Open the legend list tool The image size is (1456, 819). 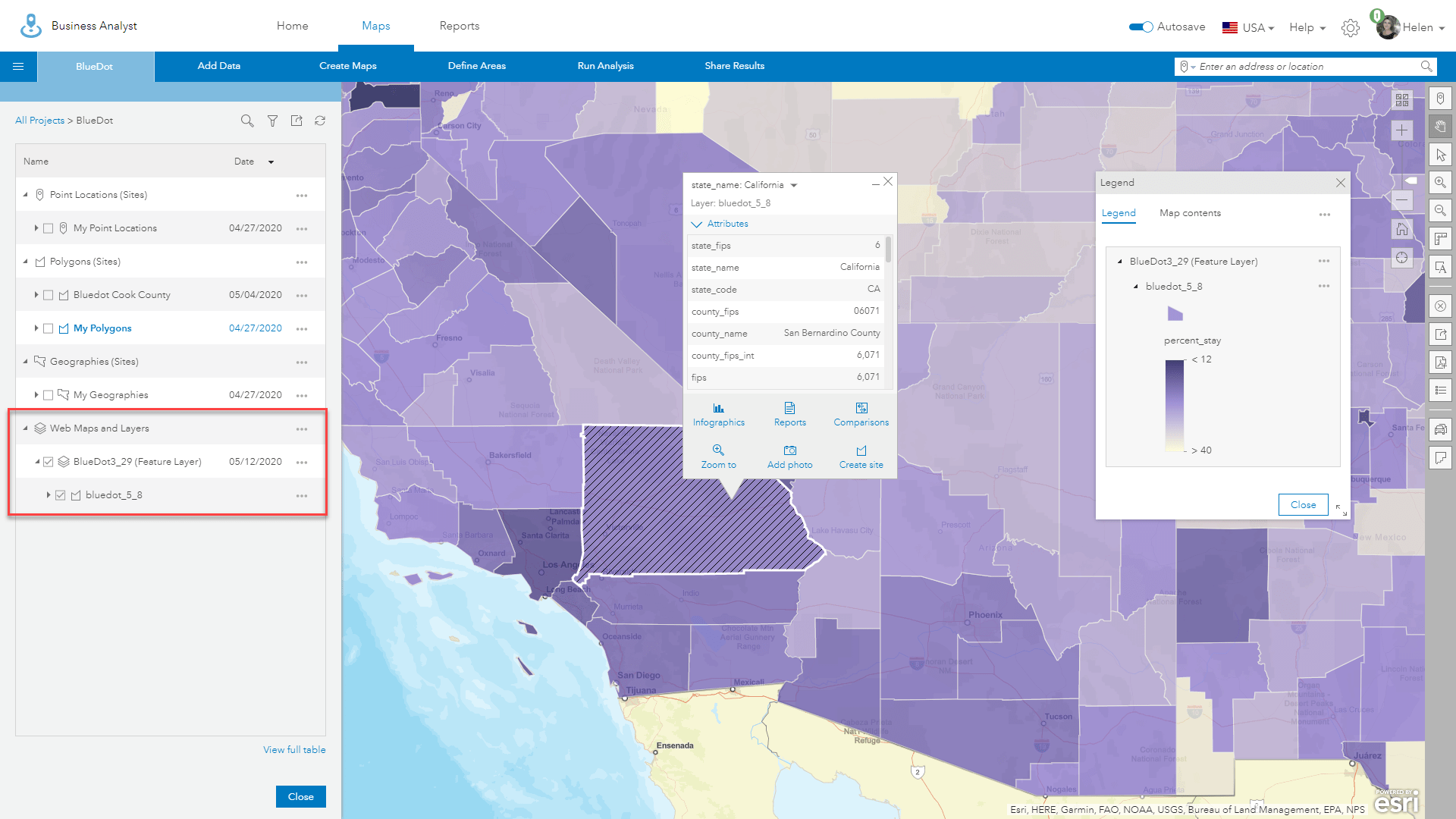(1440, 391)
